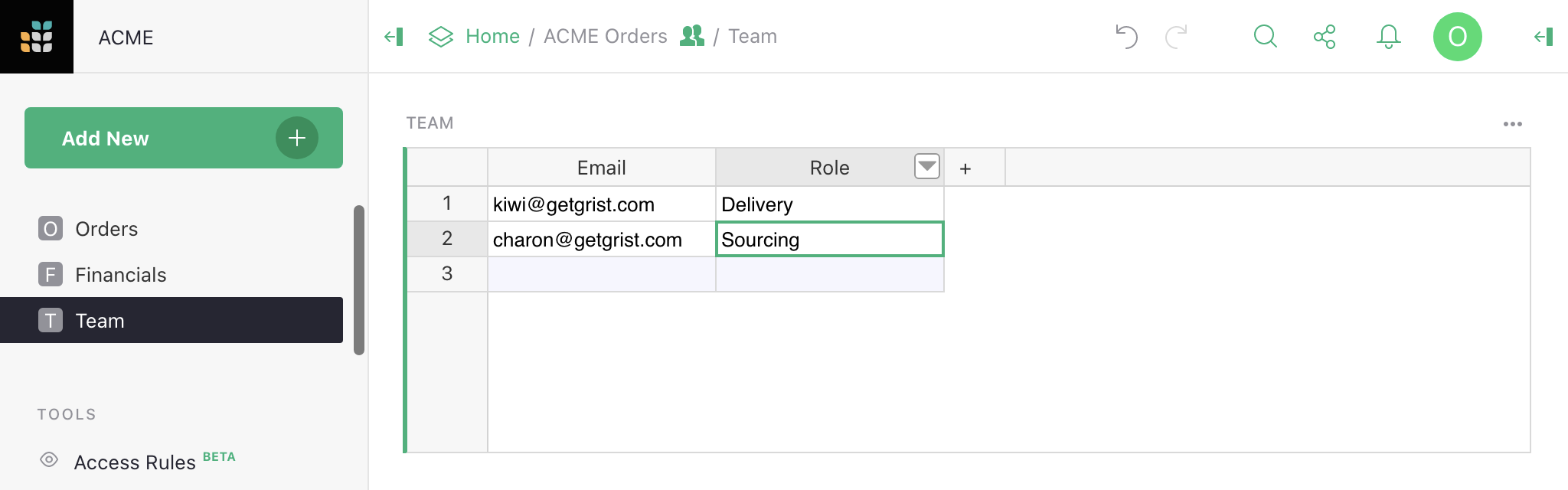Add a new column with plus
This screenshot has height=490, width=1568.
click(x=965, y=168)
